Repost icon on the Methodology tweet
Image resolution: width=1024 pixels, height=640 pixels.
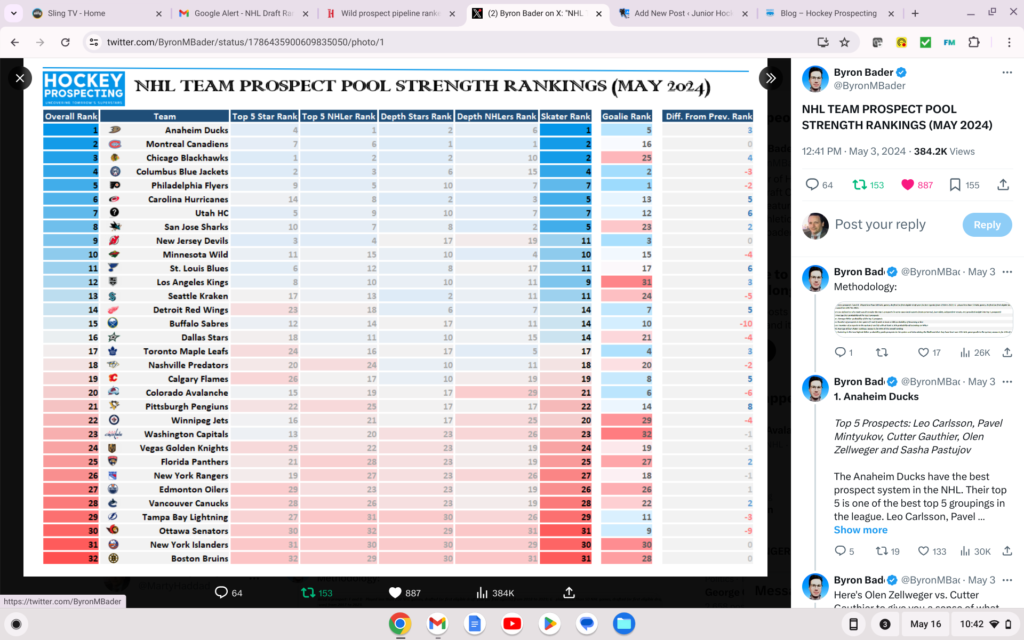(882, 353)
